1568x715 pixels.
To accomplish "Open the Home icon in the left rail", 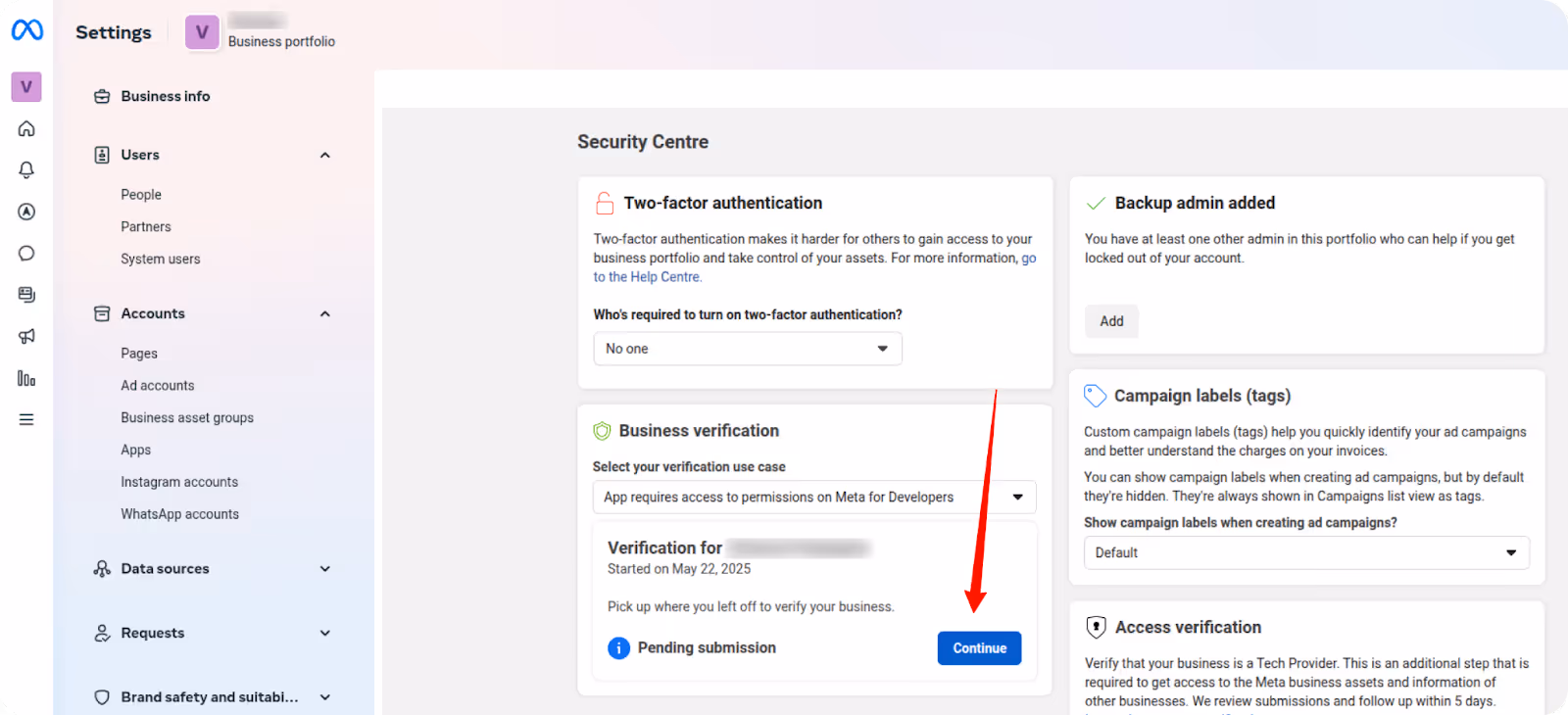I will 25,128.
